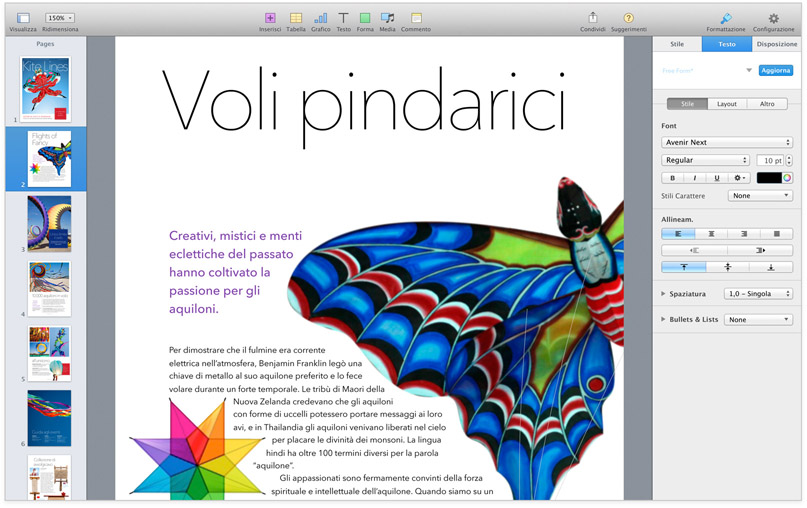Open the color wheel picker

tap(787, 178)
